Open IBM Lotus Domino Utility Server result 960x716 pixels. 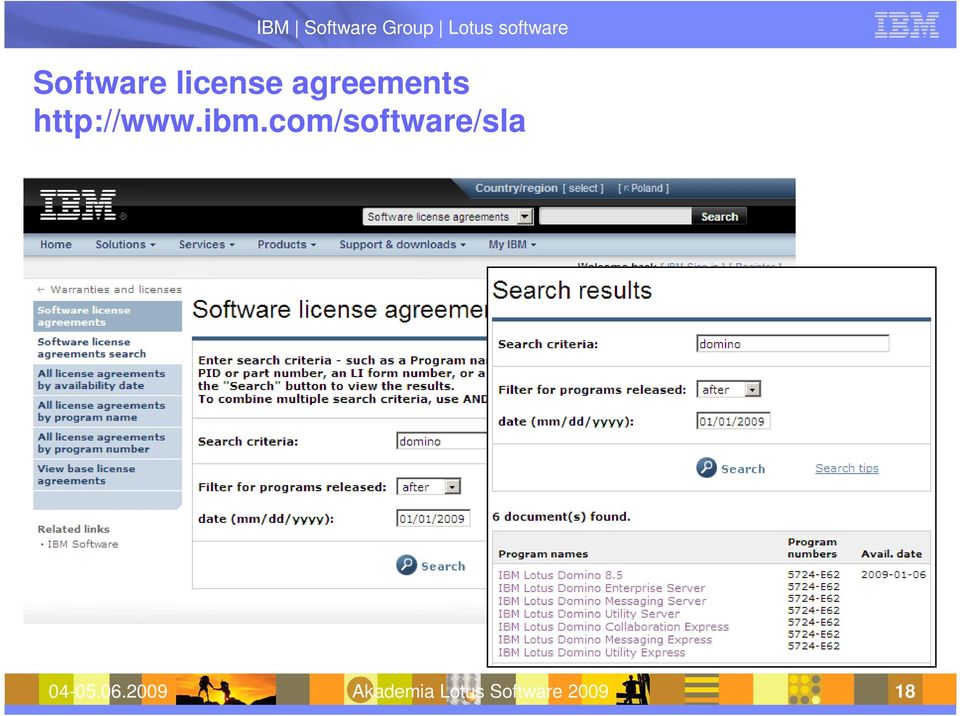pyautogui.click(x=589, y=614)
